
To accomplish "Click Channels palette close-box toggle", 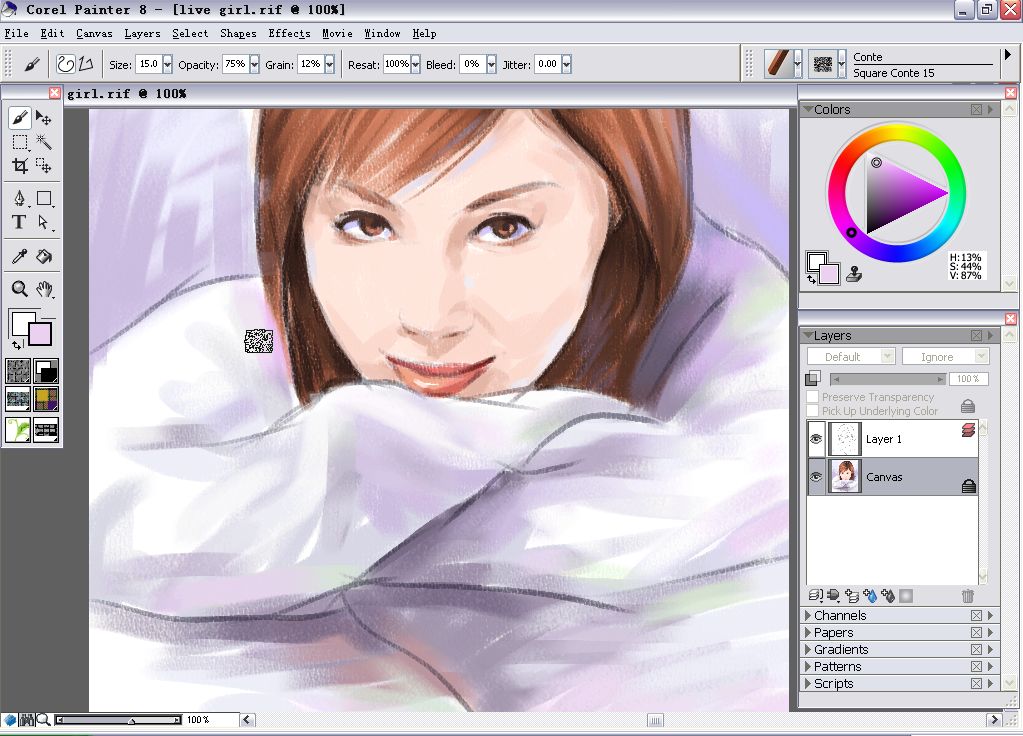I will (x=976, y=616).
